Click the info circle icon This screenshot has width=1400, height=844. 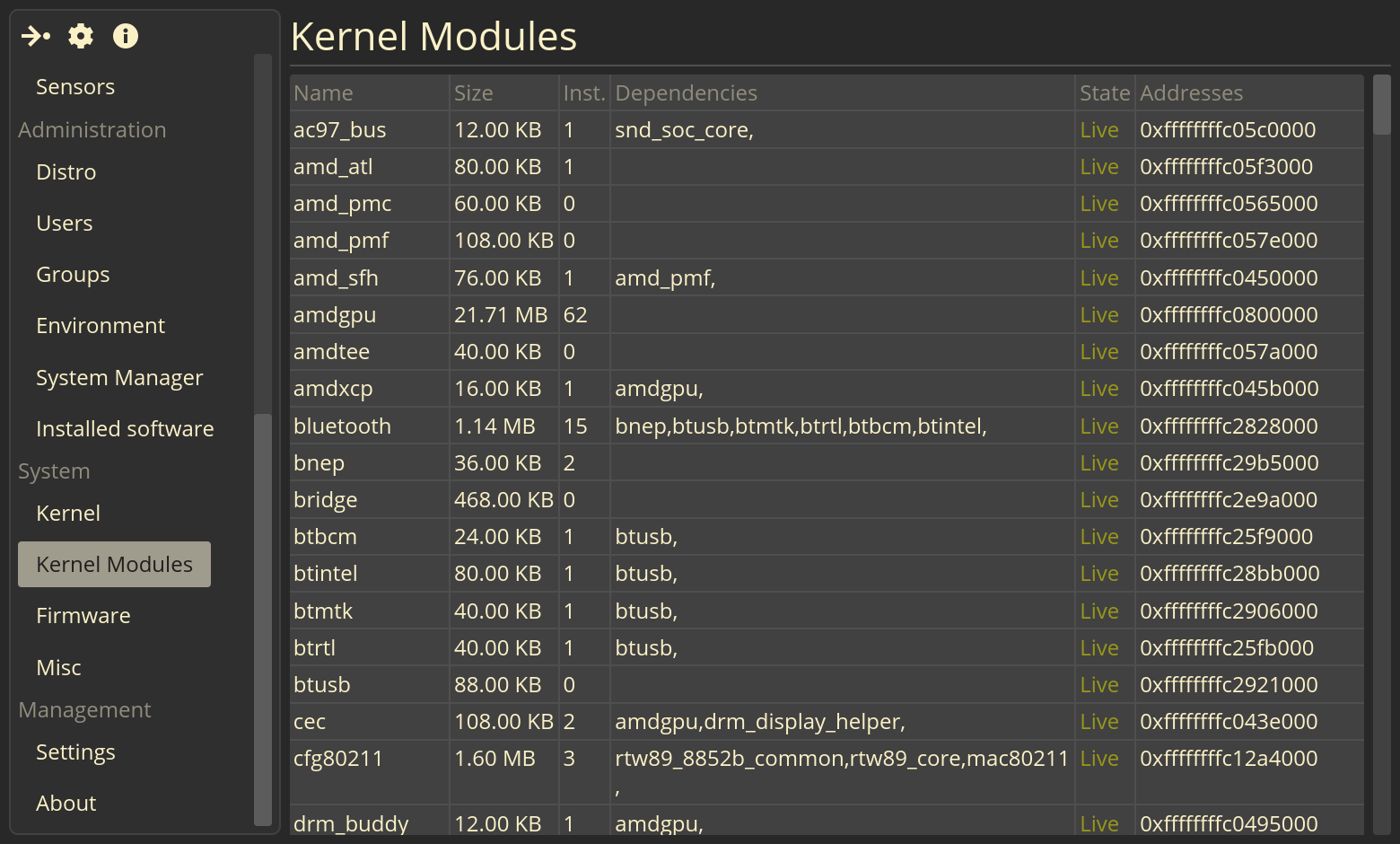[126, 36]
